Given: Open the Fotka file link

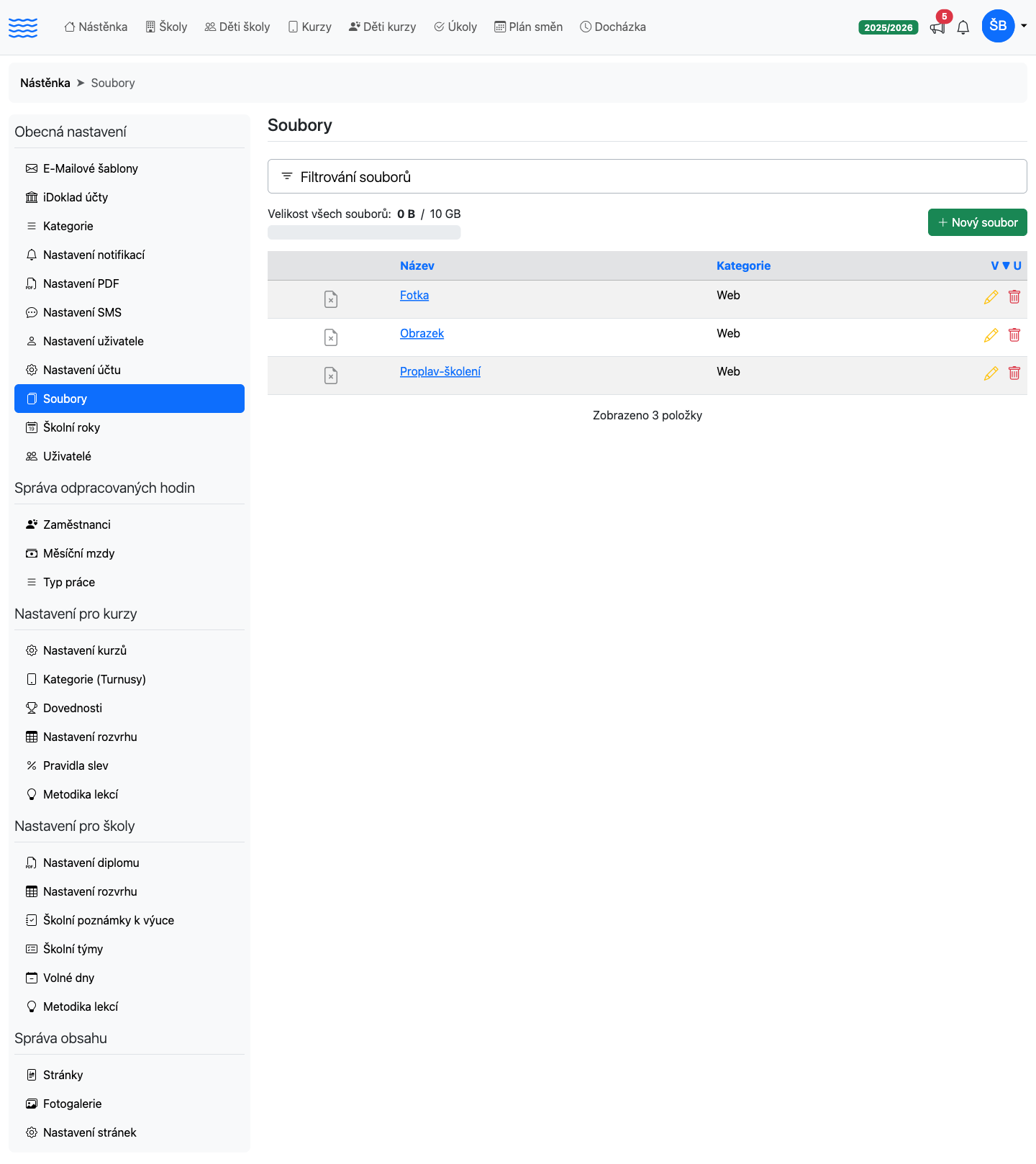Looking at the screenshot, I should [x=414, y=295].
